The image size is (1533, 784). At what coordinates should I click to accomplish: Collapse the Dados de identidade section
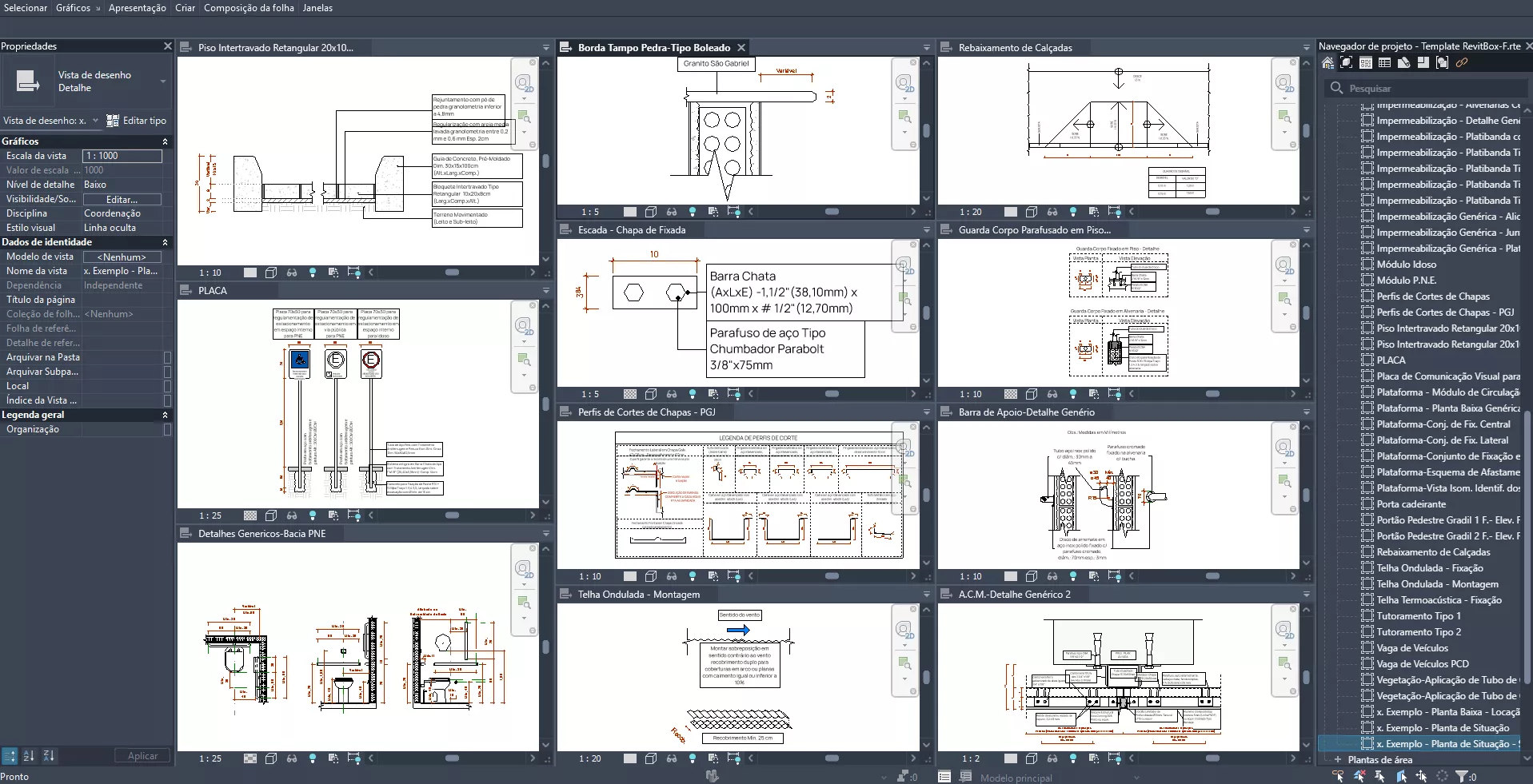(x=166, y=242)
